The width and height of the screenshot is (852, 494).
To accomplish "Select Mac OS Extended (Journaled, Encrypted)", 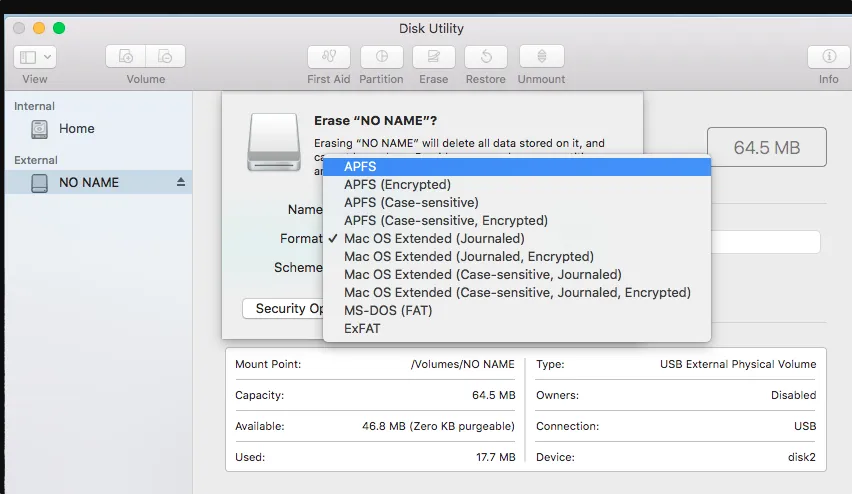I will tap(517, 257).
